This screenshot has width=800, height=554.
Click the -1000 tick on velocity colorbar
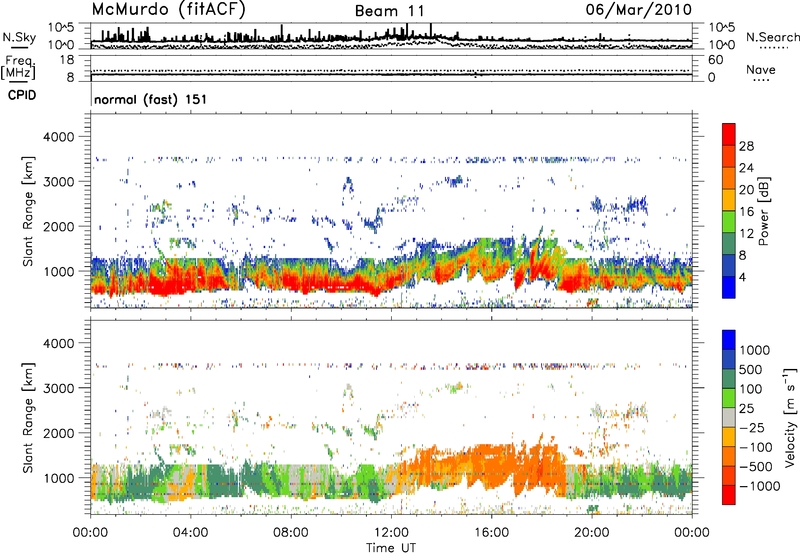coord(760,486)
